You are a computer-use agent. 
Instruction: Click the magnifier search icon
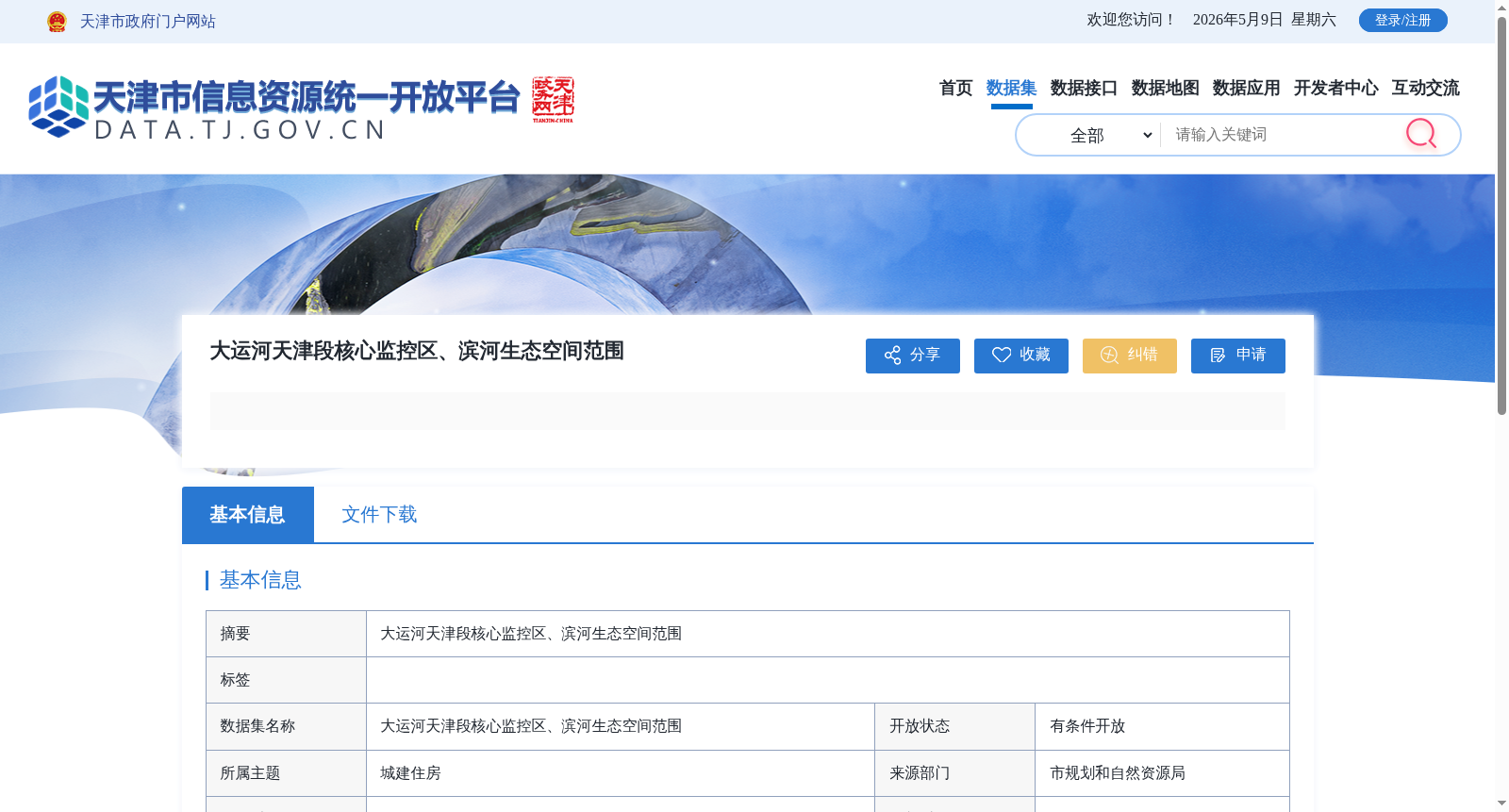1421,134
